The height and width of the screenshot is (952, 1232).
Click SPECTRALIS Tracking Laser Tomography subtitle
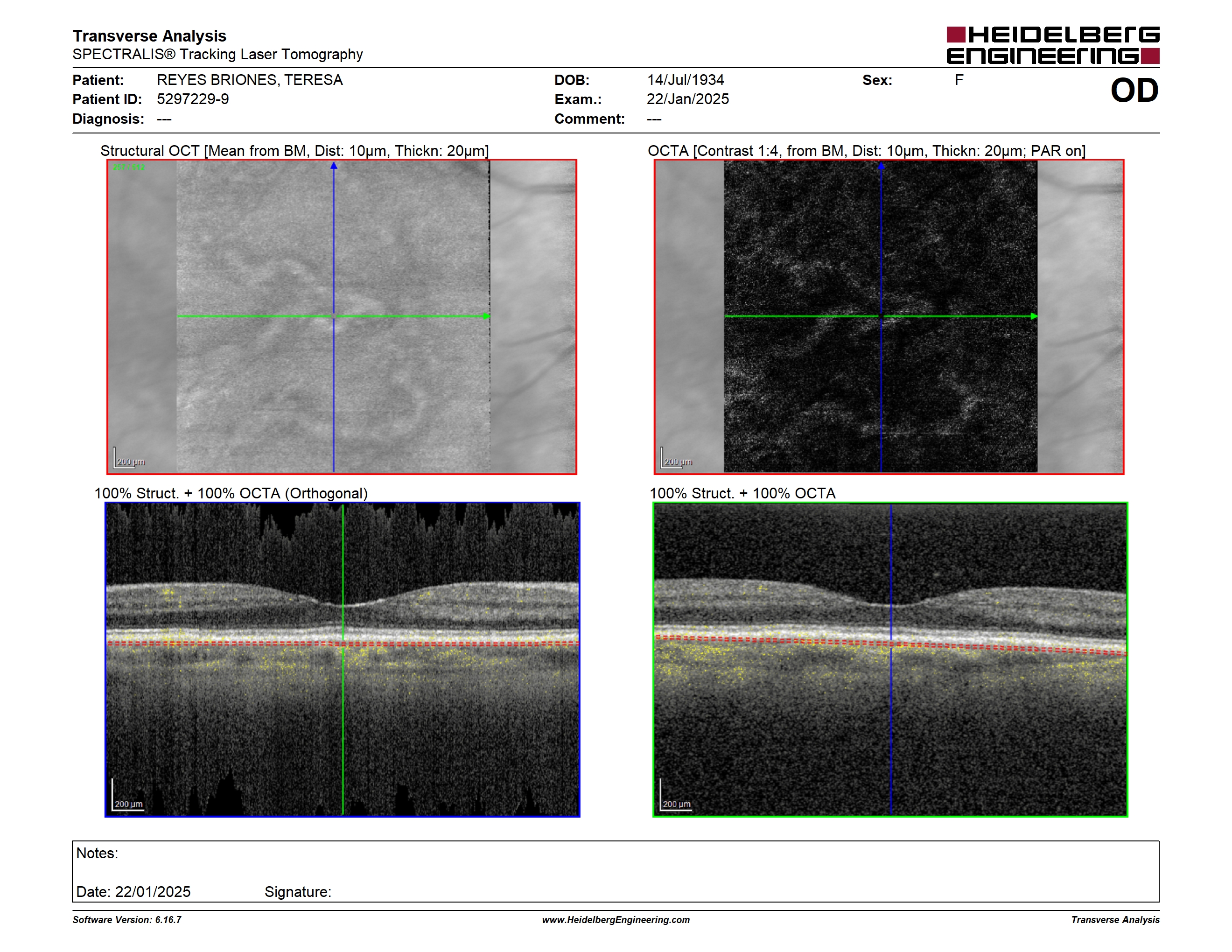(218, 54)
